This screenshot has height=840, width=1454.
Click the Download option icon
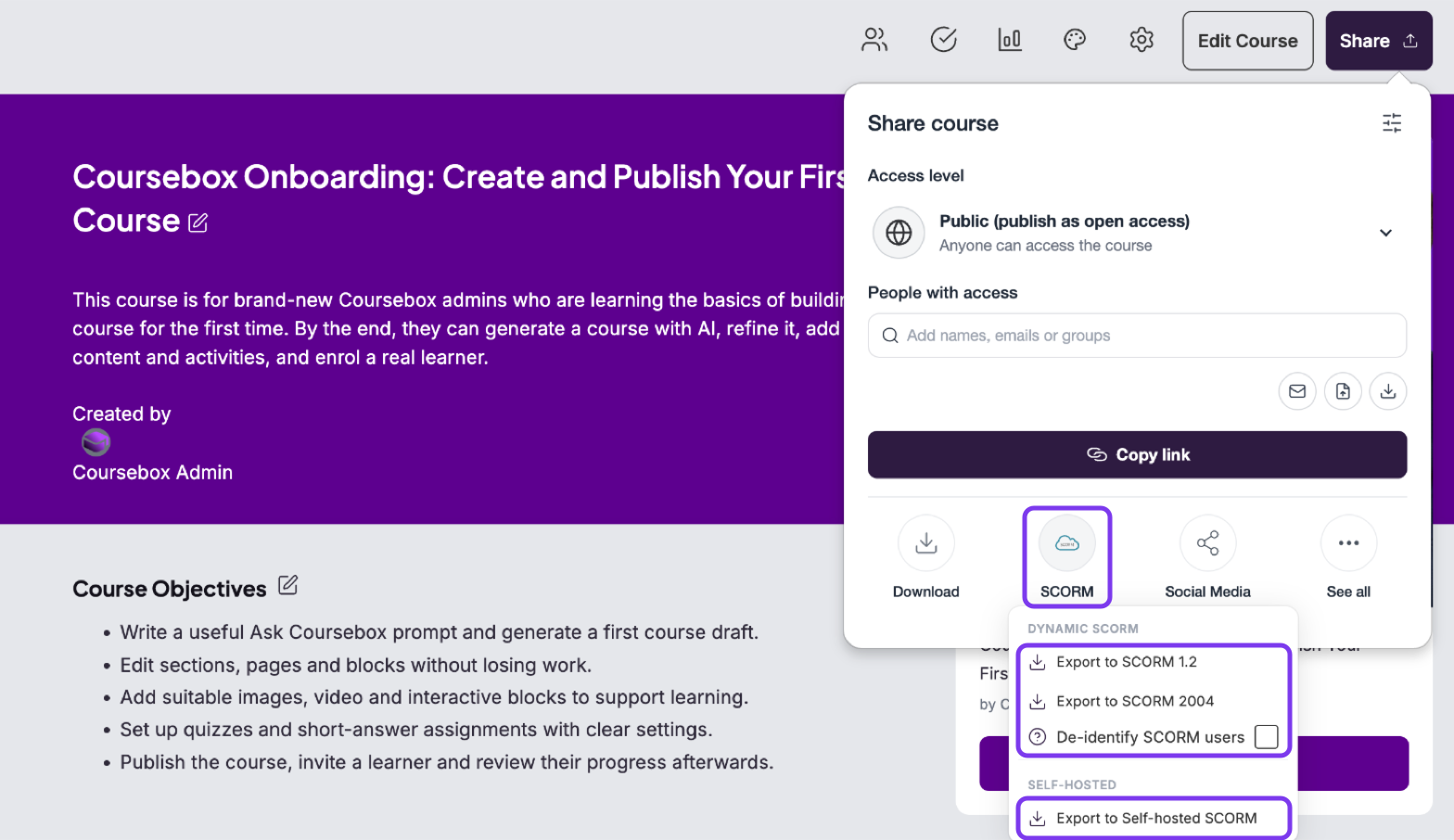tap(926, 543)
